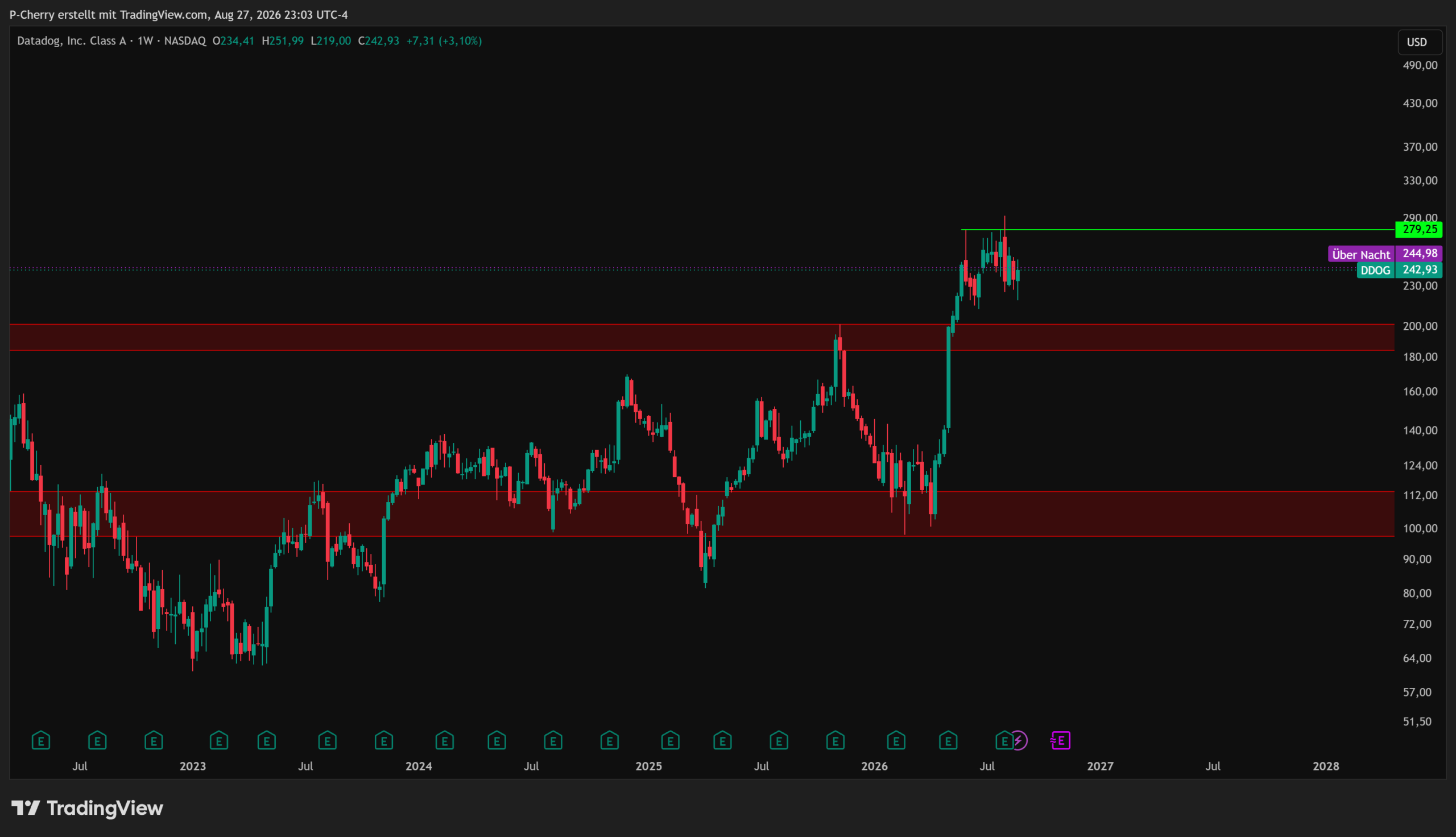Click the 180,00 price axis label
This screenshot has width=1456, height=837.
(1420, 357)
